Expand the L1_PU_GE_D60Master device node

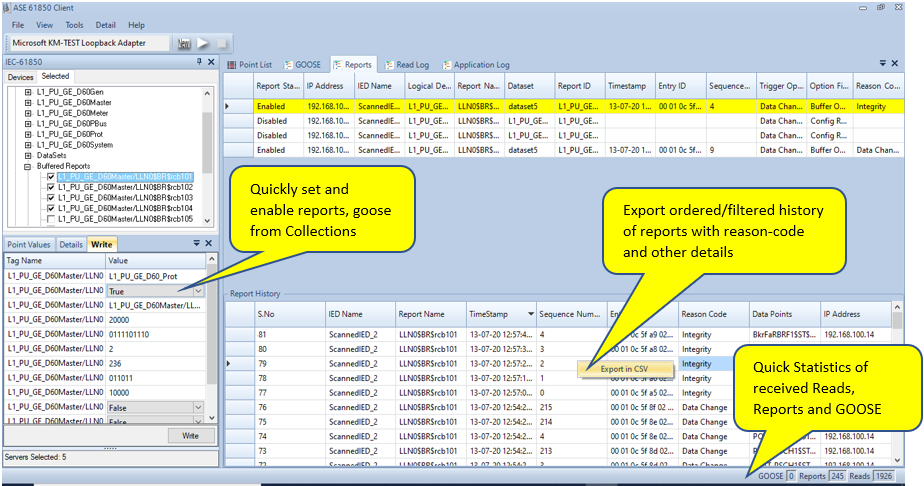[28, 103]
